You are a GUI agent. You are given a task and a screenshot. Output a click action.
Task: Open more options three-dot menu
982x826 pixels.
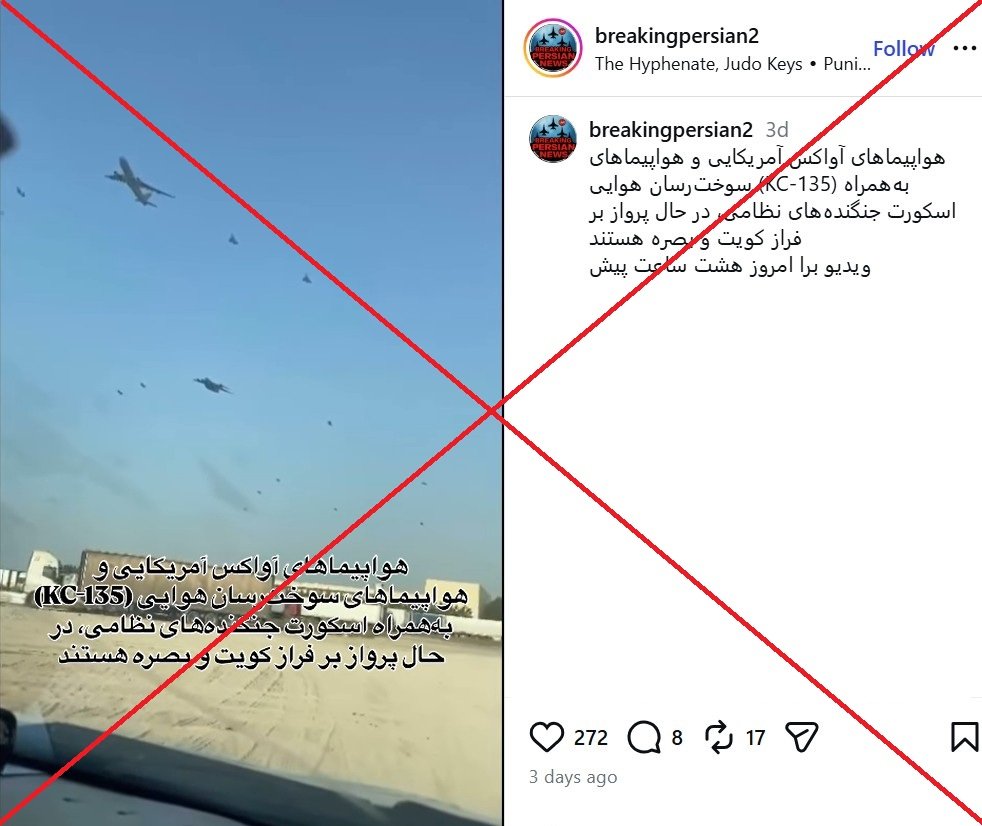click(x=964, y=48)
